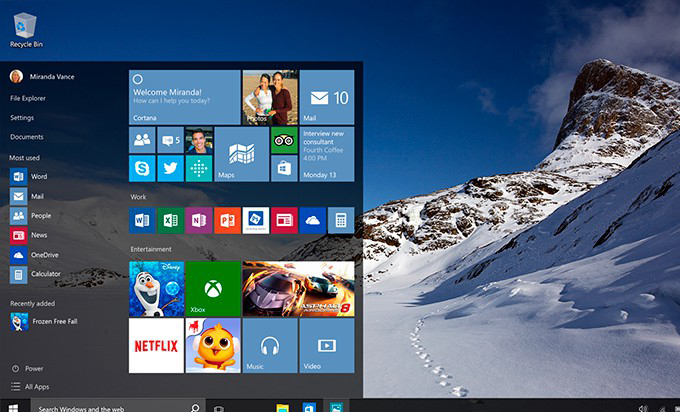The height and width of the screenshot is (412, 680).
Task: Open the red News tile in Work group
Action: point(284,220)
